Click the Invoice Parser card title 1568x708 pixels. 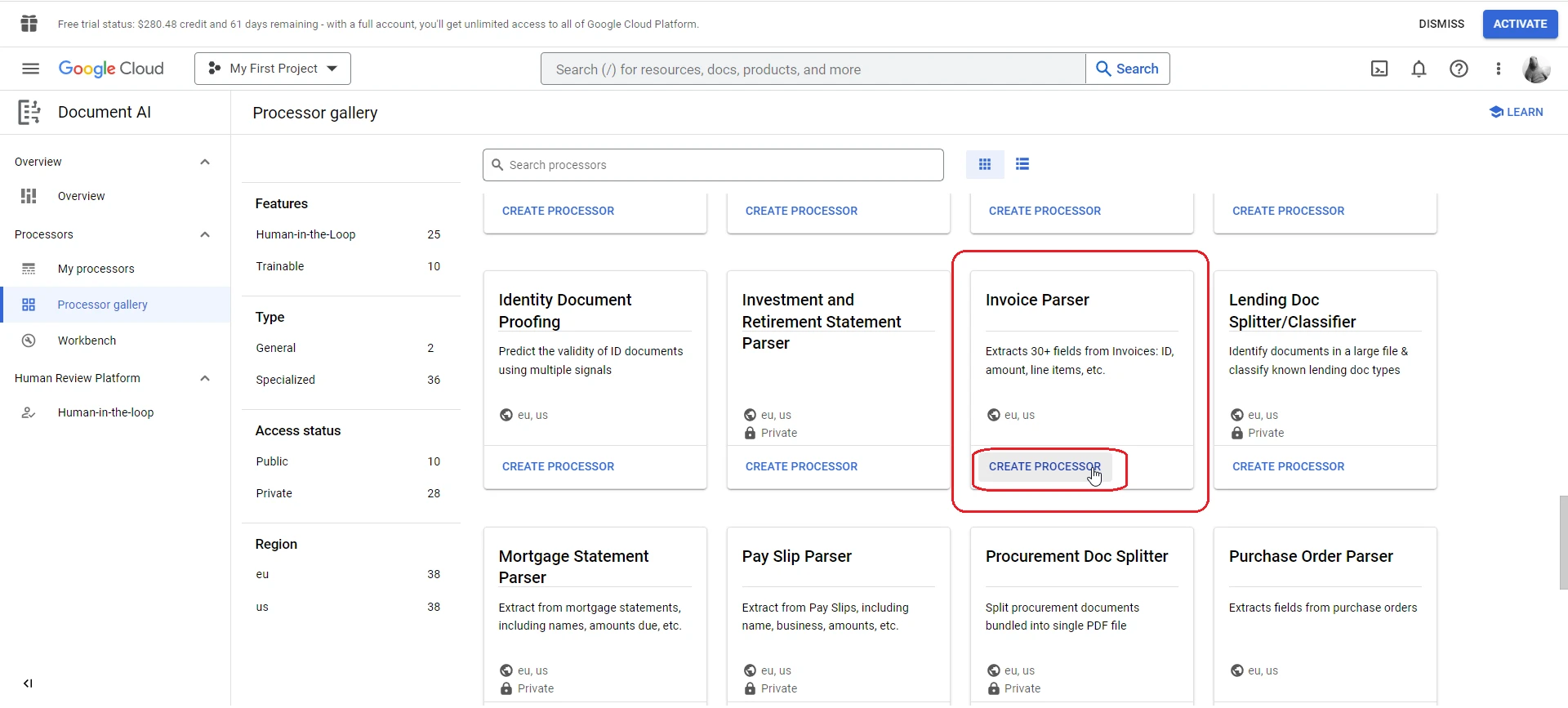pos(1037,300)
